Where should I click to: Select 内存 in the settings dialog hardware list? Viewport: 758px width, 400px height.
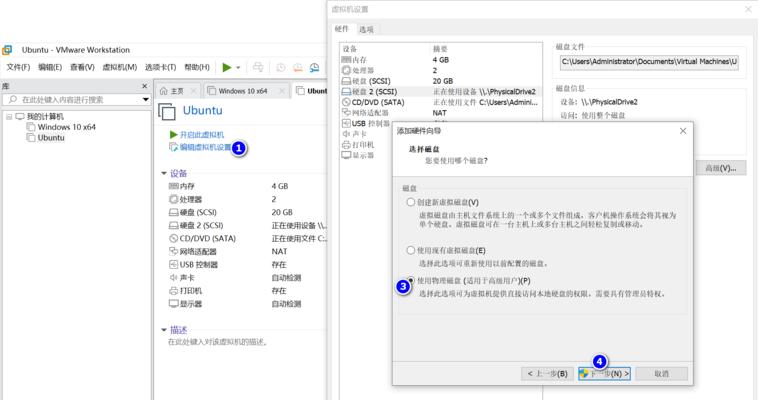(441, 59)
